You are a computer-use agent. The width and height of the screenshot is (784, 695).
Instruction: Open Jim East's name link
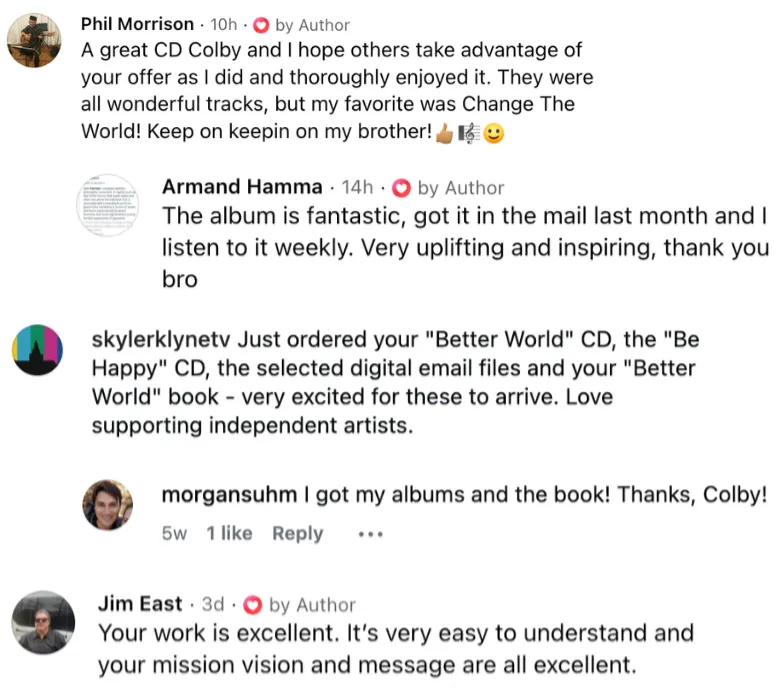pos(140,604)
